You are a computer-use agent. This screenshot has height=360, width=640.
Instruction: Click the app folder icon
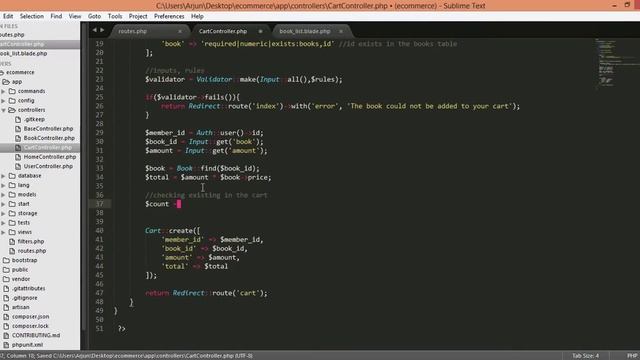[x=6, y=82]
